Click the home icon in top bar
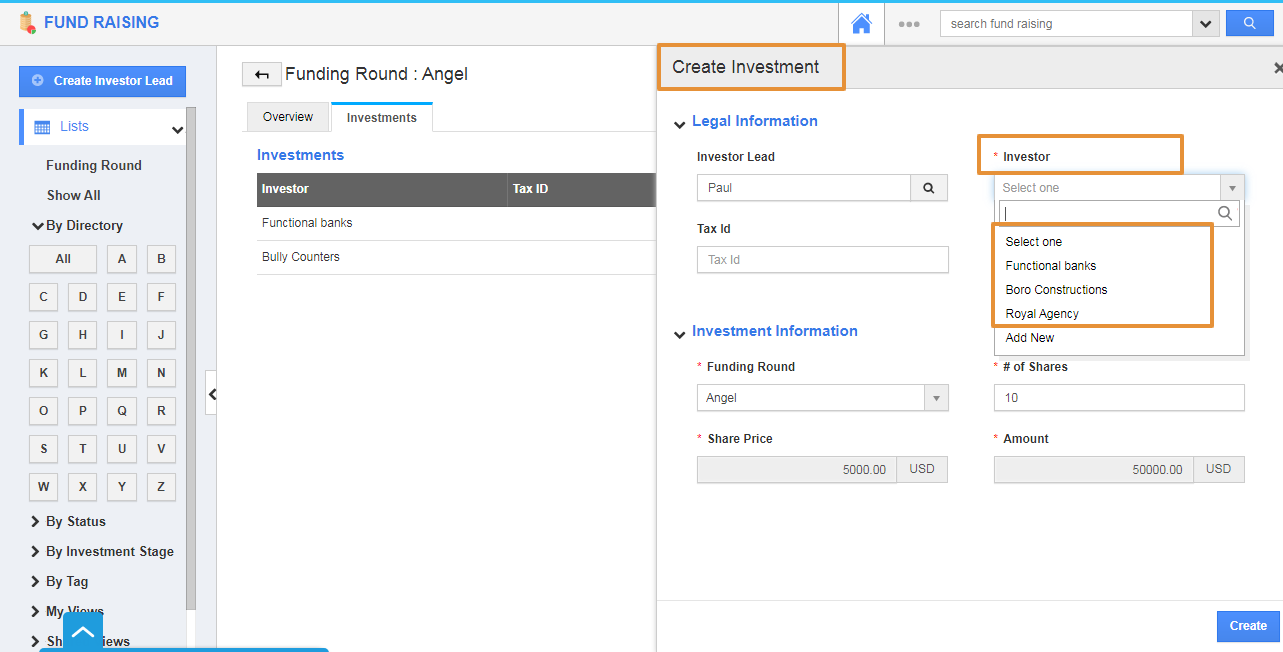Viewport: 1283px width, 652px height. 861,23
